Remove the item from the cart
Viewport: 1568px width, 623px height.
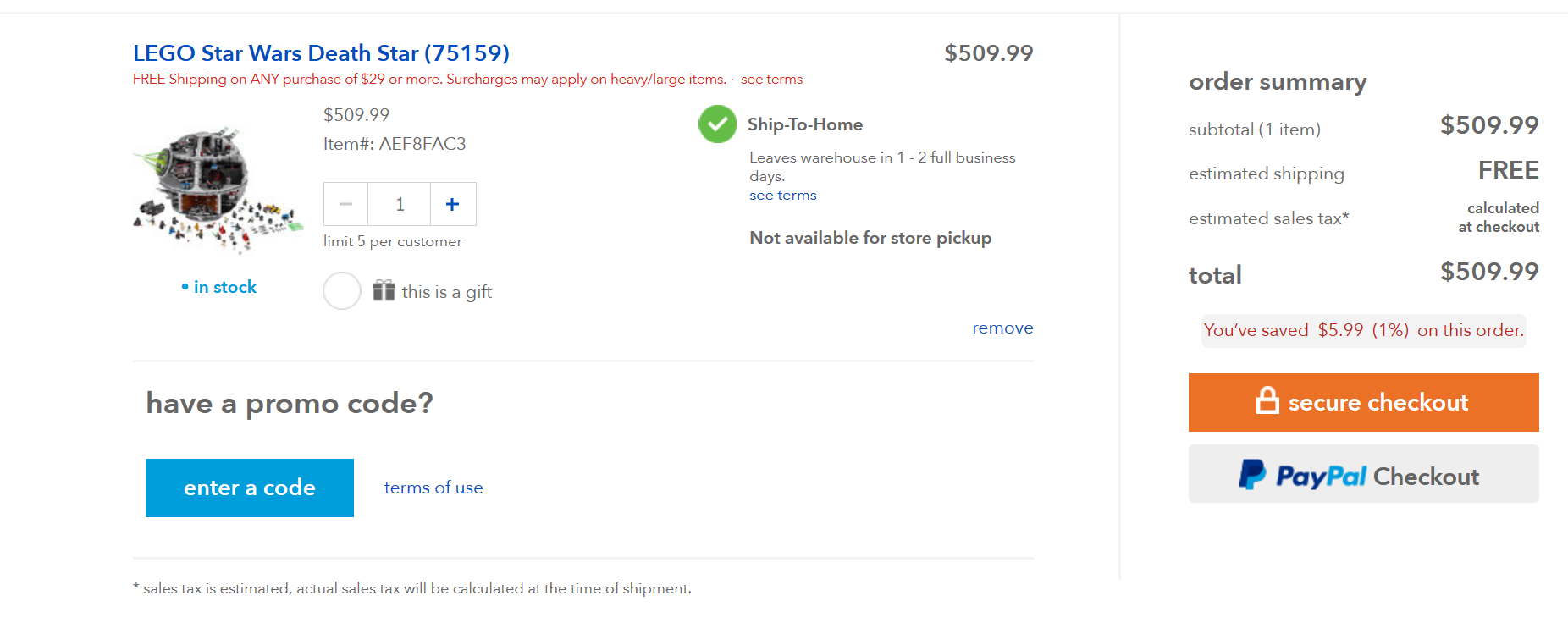pyautogui.click(x=1002, y=328)
